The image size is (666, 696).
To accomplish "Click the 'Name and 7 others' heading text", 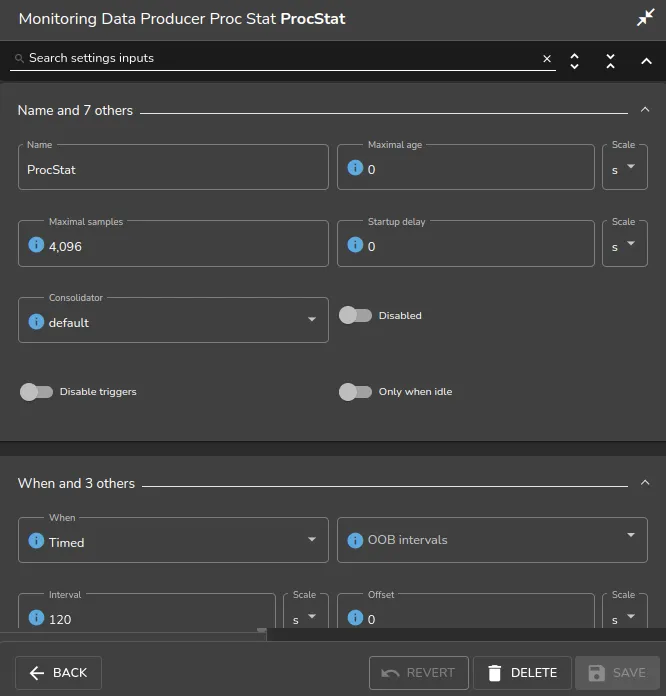I will pos(75,110).
